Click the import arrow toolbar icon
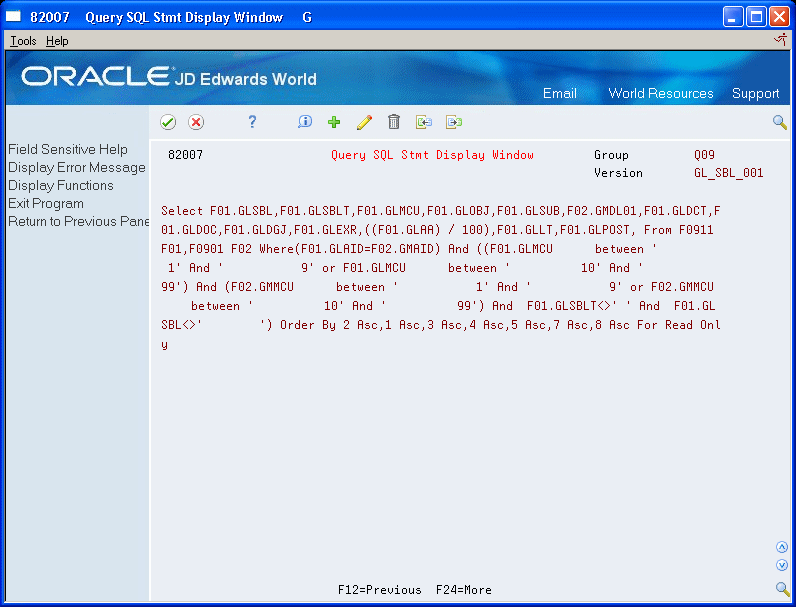Image resolution: width=796 pixels, height=607 pixels. 424,122
